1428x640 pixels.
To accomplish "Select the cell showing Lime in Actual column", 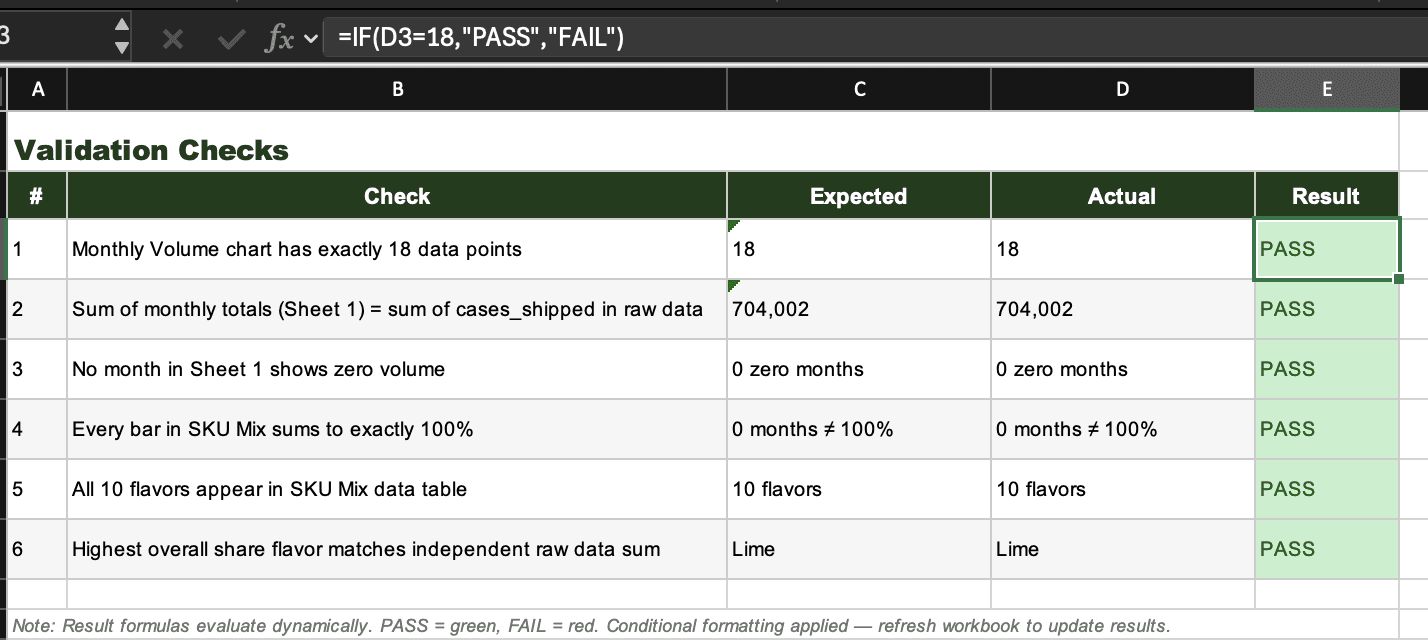I will 1121,549.
